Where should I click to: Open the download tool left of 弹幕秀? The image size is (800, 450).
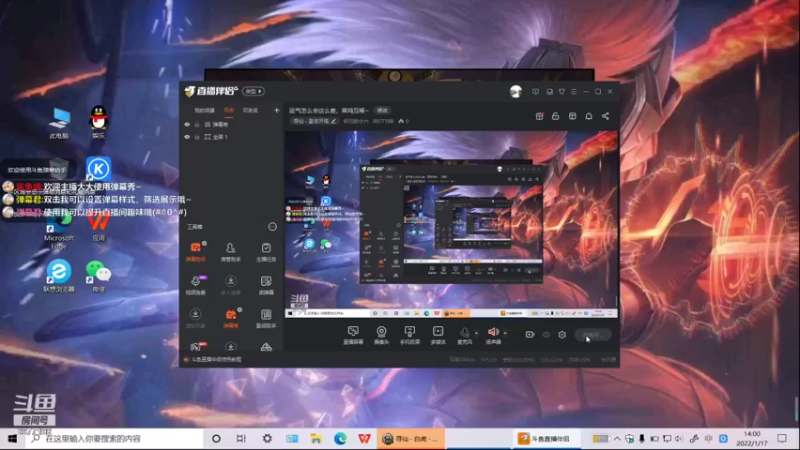195,318
